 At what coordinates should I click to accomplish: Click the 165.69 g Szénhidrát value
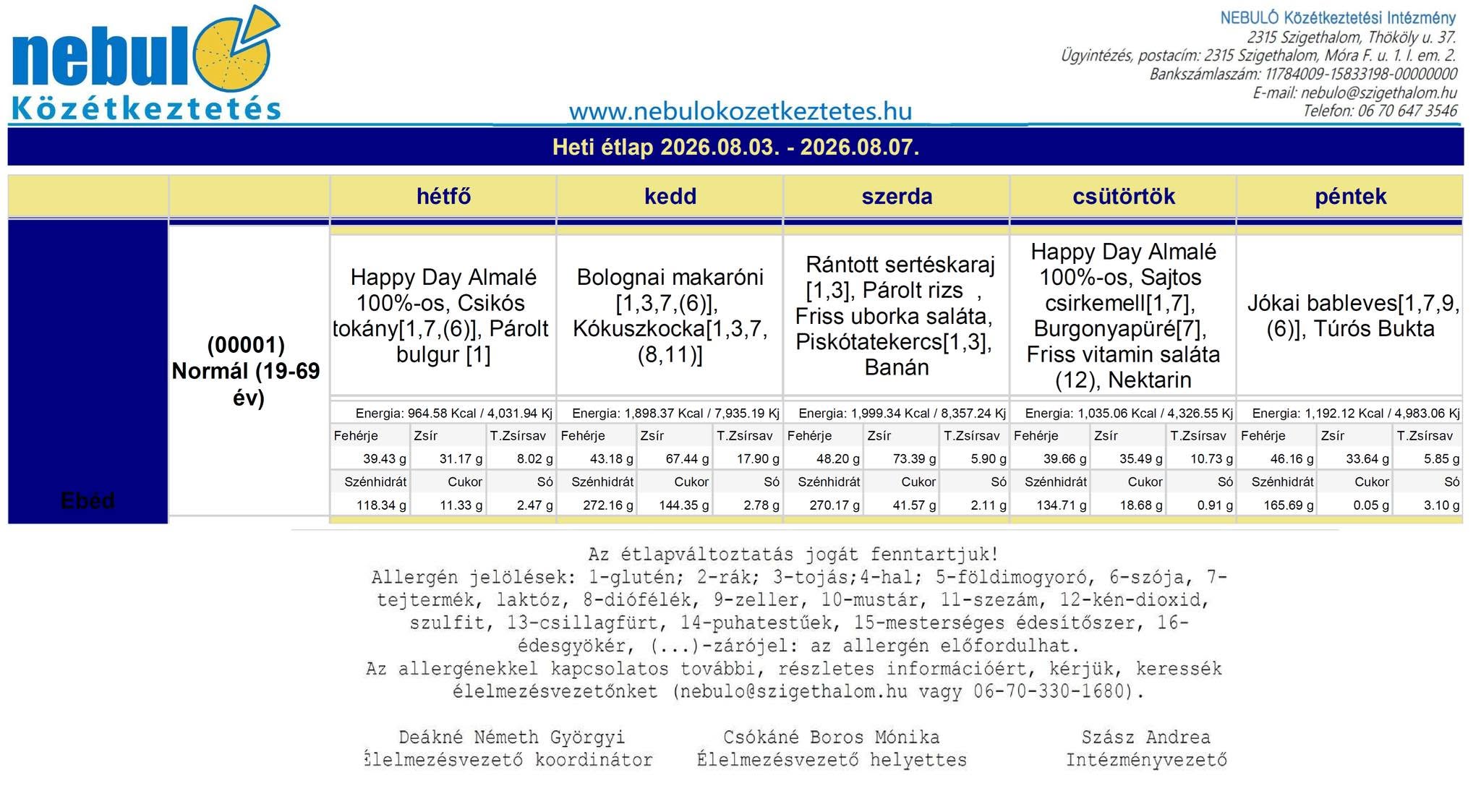point(1289,505)
